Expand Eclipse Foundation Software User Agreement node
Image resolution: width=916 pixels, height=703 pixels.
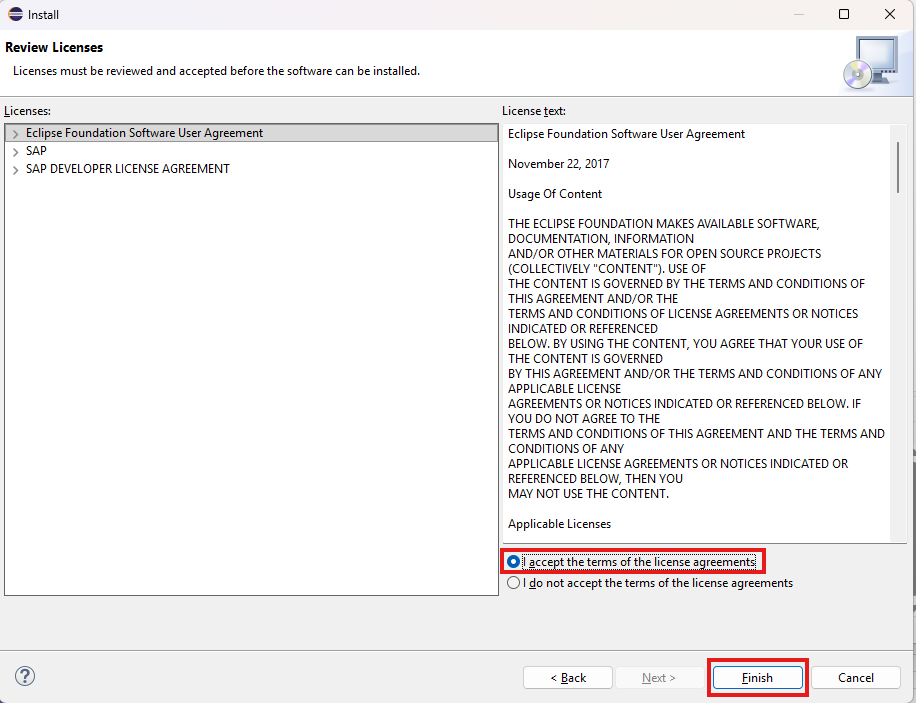pyautogui.click(x=15, y=134)
